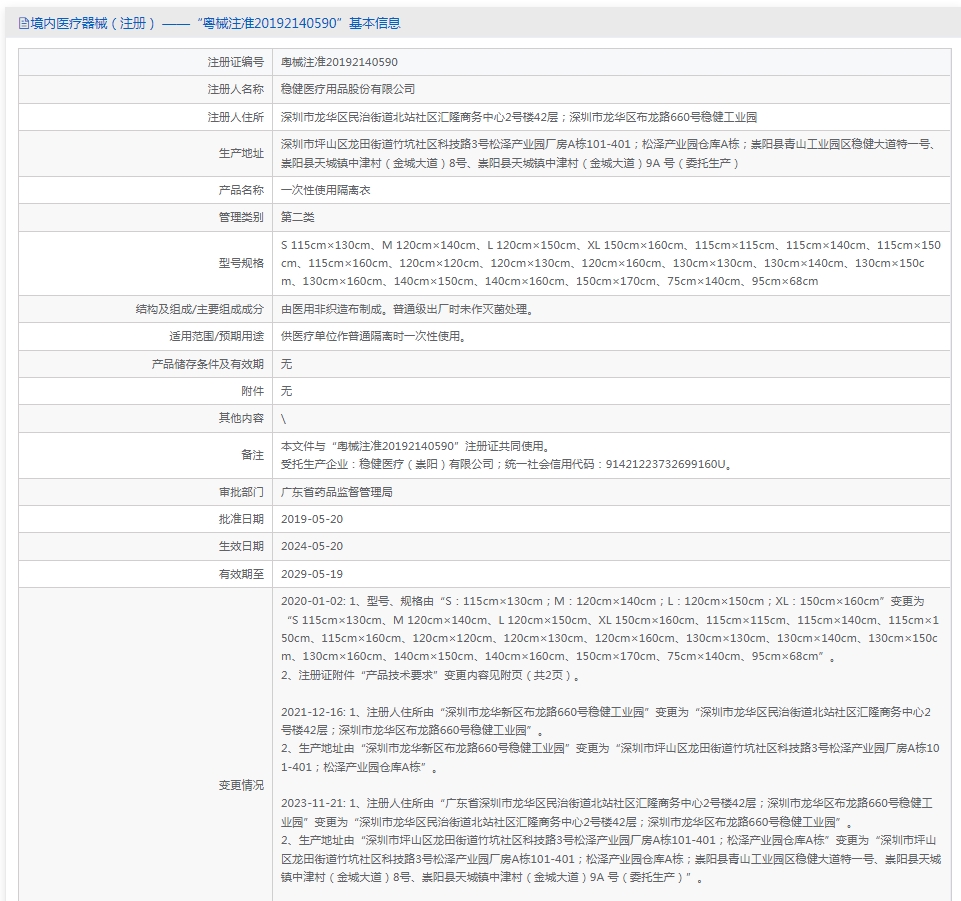Select expiry date 2029-05-19

coord(312,574)
